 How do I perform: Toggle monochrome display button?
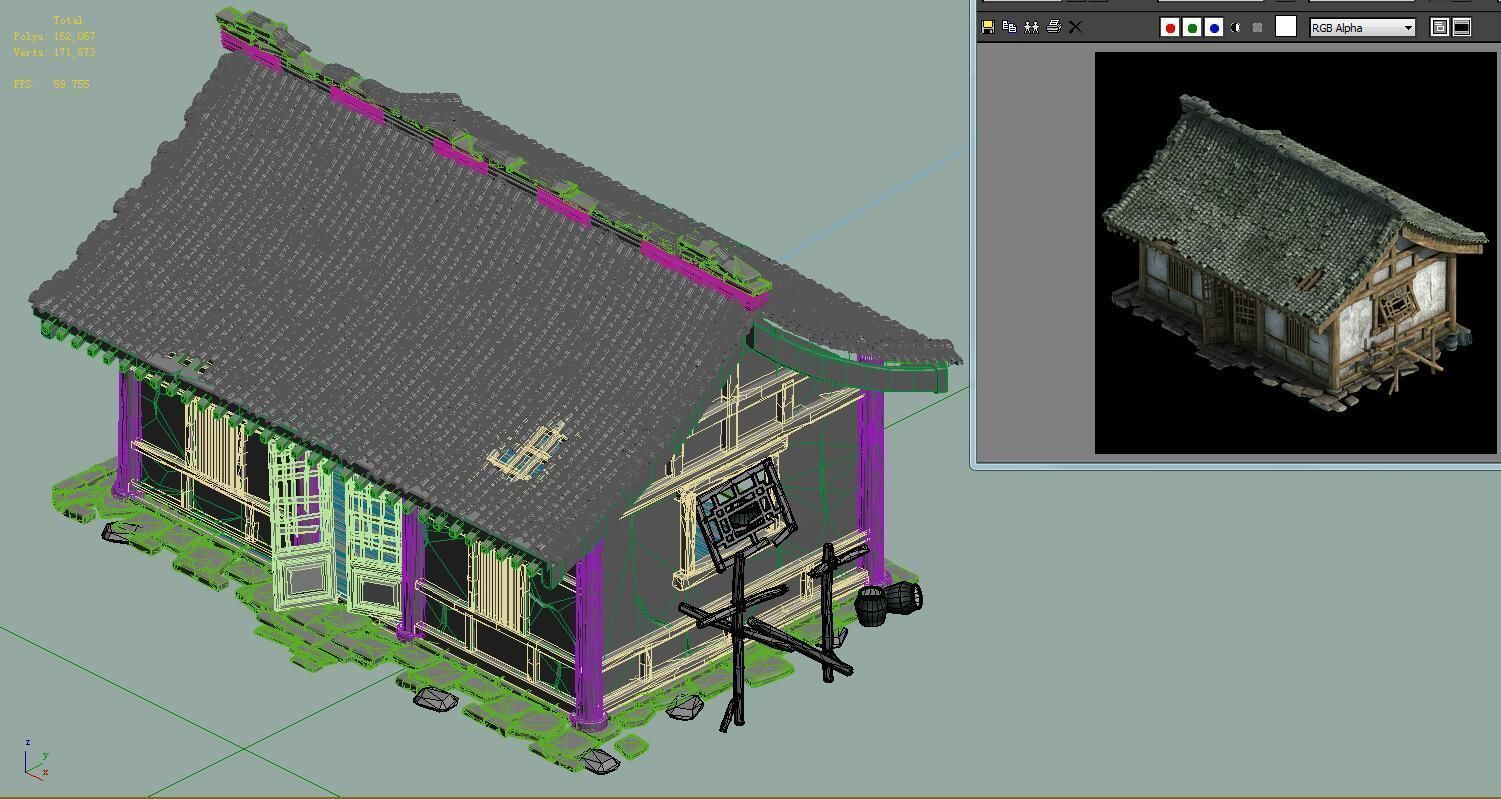pyautogui.click(x=1257, y=27)
